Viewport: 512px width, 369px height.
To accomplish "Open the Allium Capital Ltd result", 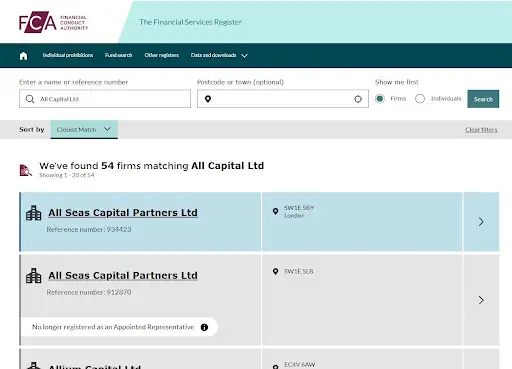I will [95, 366].
